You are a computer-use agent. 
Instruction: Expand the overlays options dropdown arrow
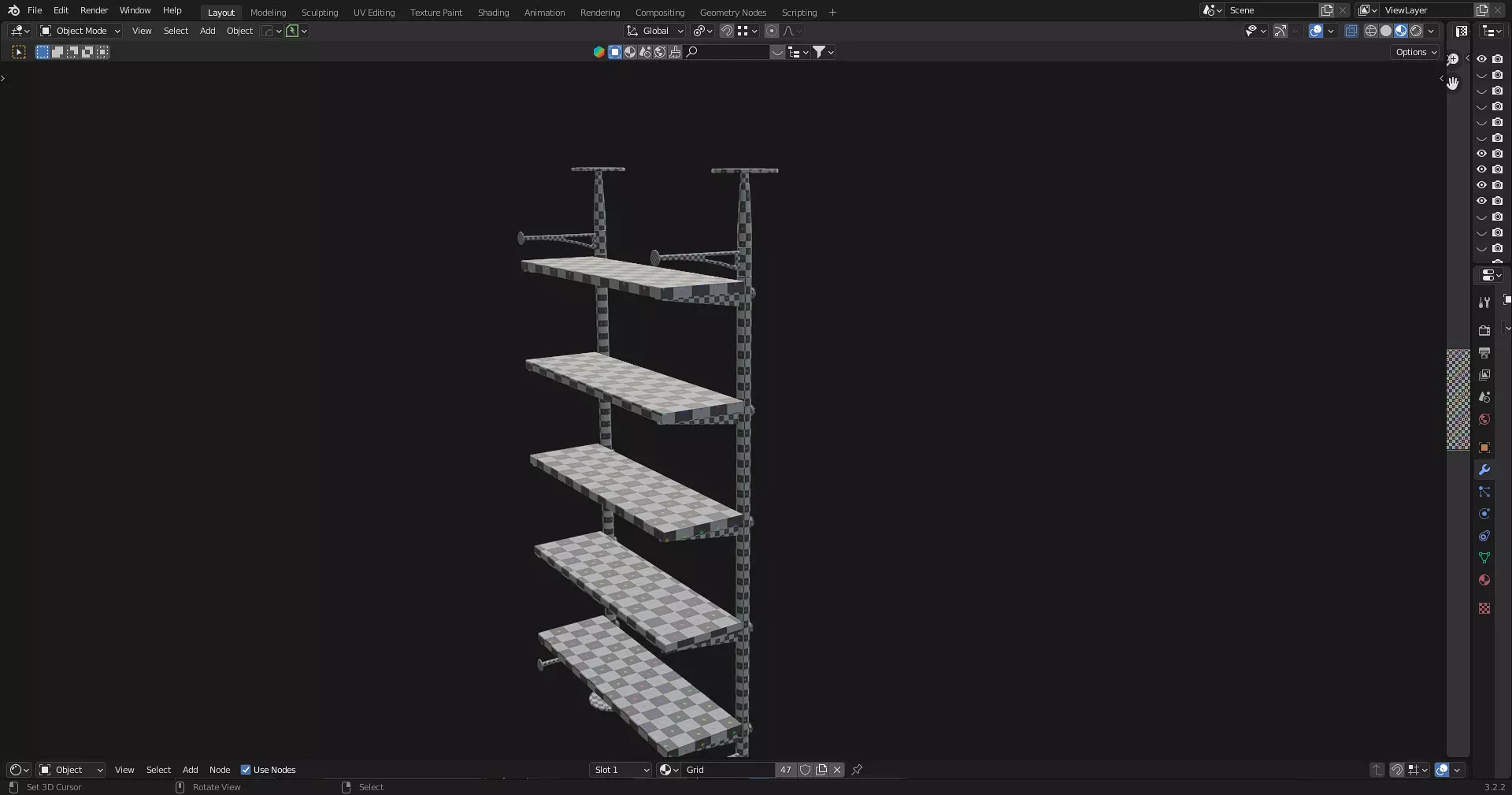point(1331,31)
